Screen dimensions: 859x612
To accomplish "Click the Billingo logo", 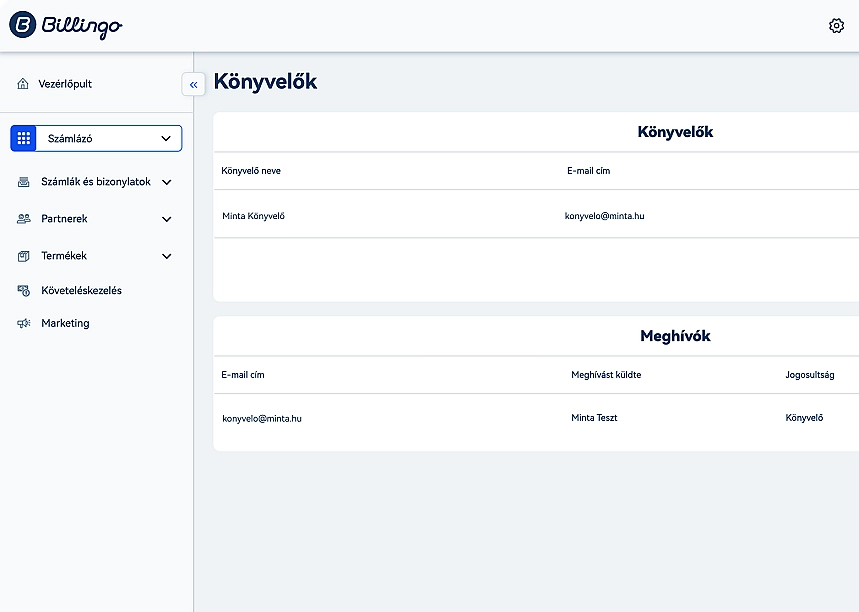I will 63,26.
